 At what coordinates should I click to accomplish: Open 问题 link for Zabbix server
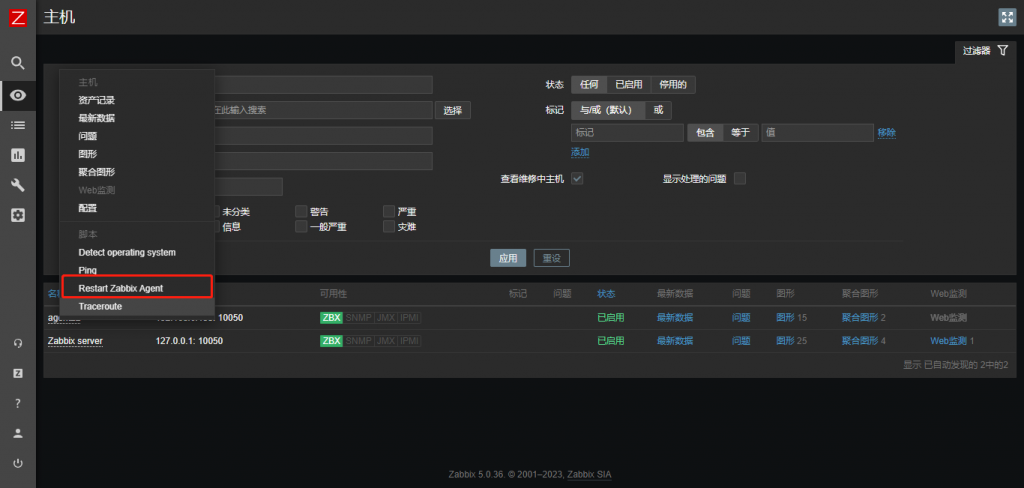tap(741, 341)
